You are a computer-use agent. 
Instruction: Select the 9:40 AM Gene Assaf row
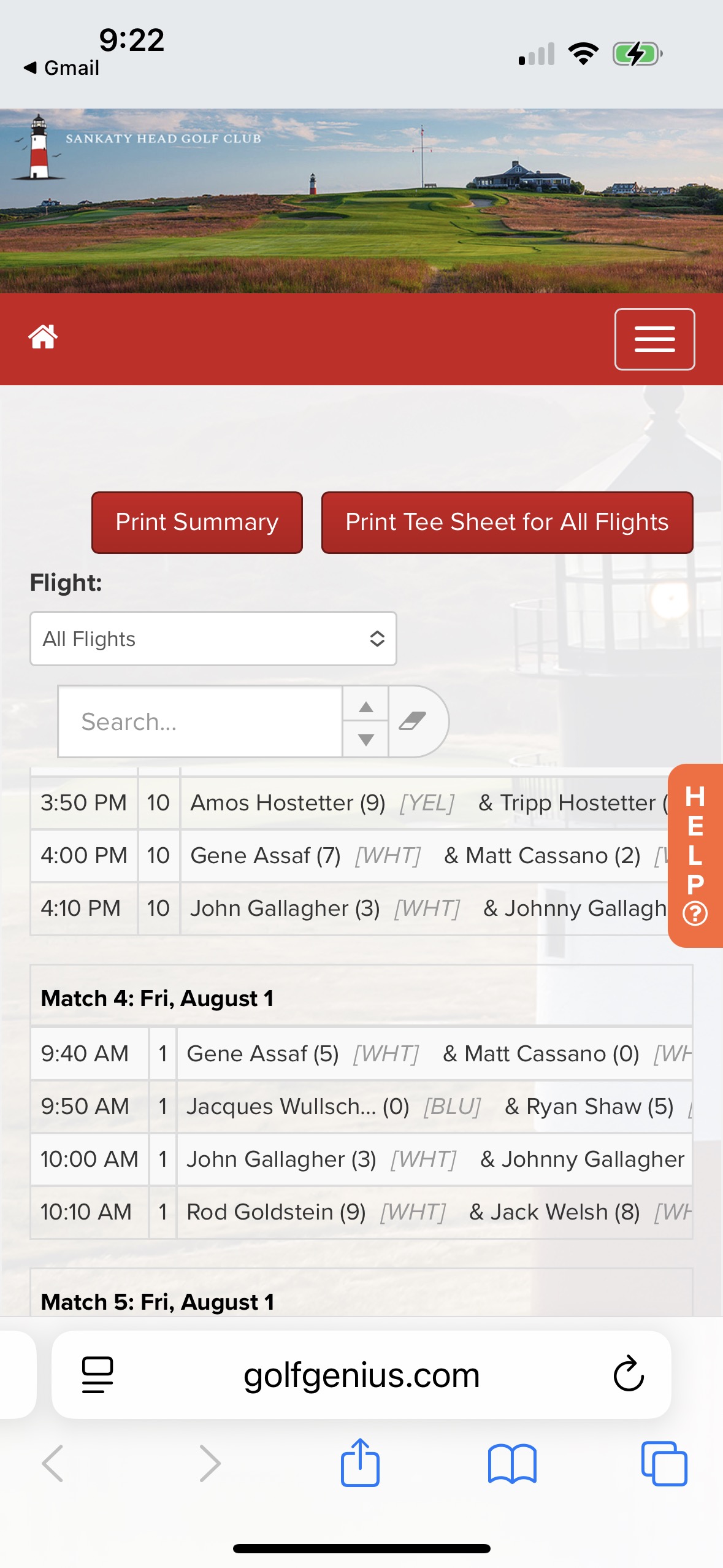361,1053
